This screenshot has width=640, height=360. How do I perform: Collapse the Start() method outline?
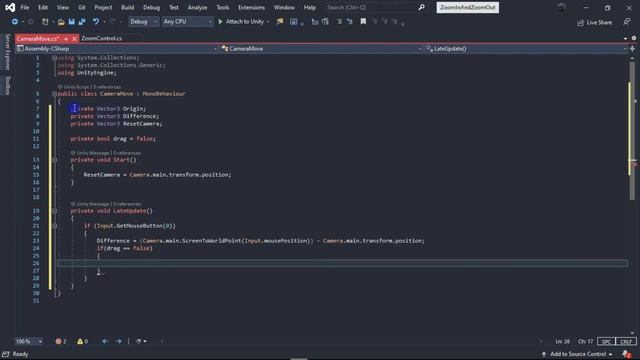[54, 160]
